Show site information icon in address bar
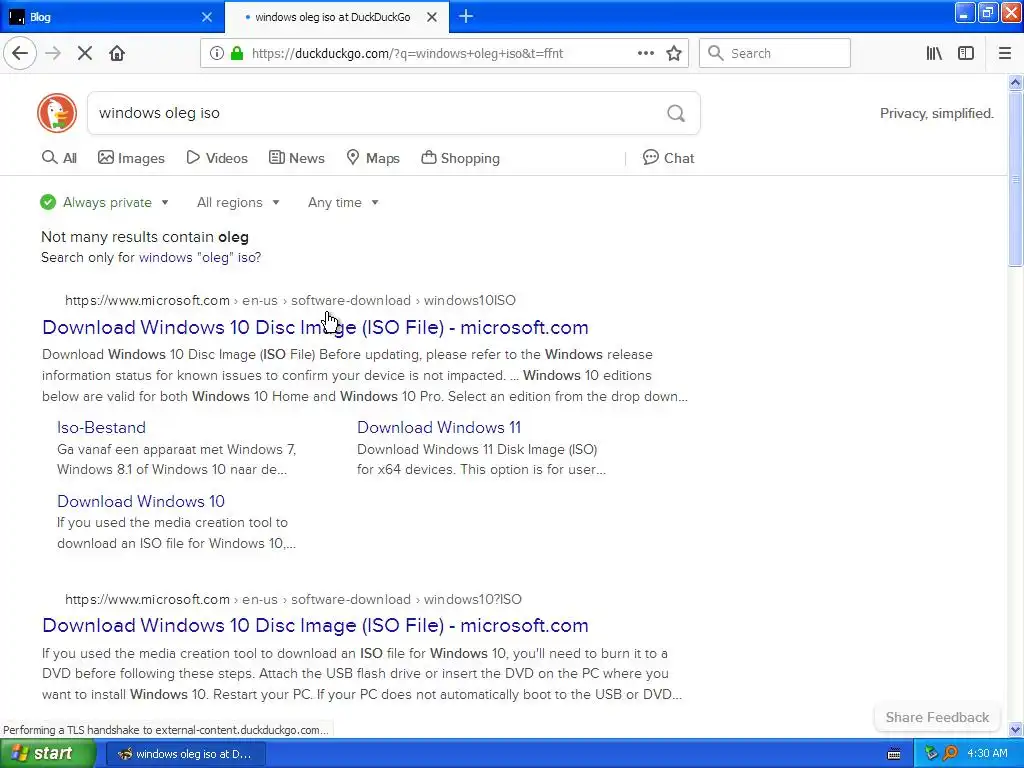This screenshot has width=1024, height=768. pos(216,53)
